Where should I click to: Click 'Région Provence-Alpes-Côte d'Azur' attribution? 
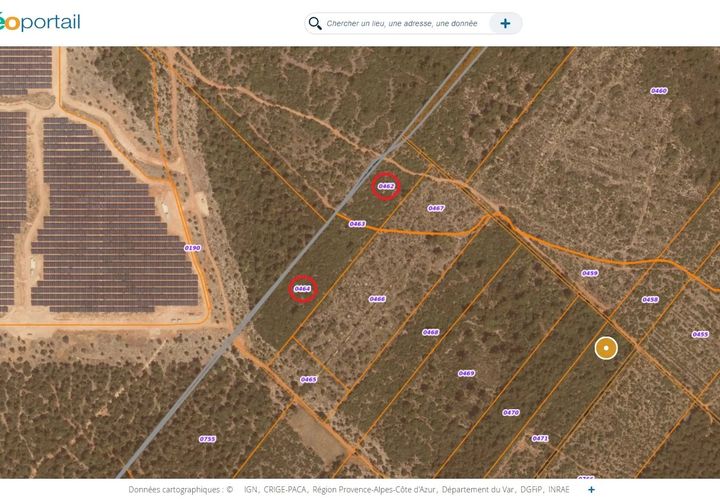coord(375,489)
